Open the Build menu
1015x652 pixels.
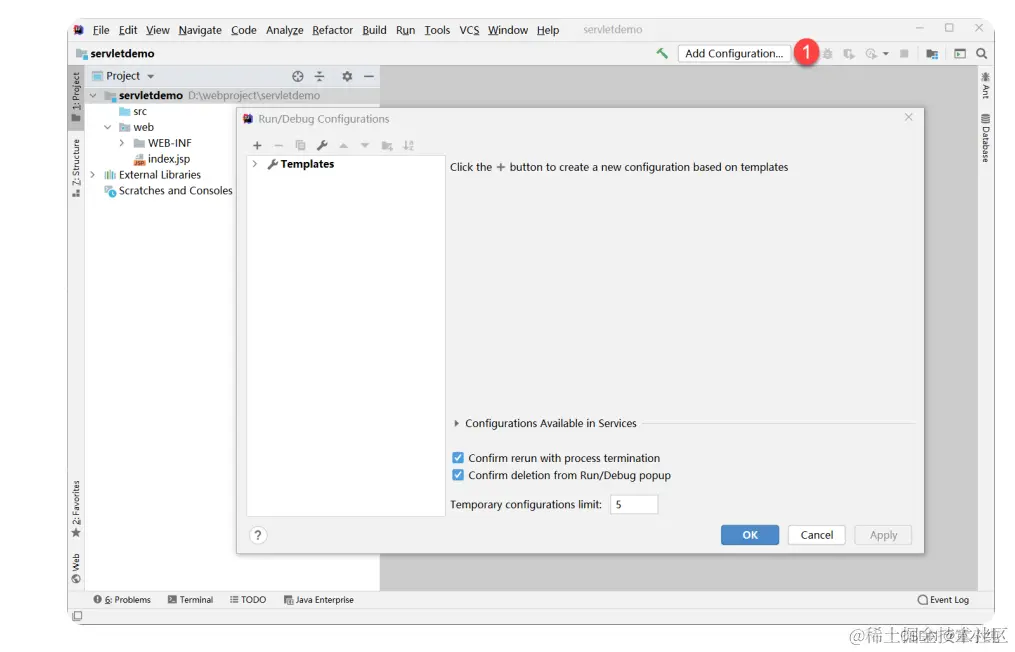(374, 30)
